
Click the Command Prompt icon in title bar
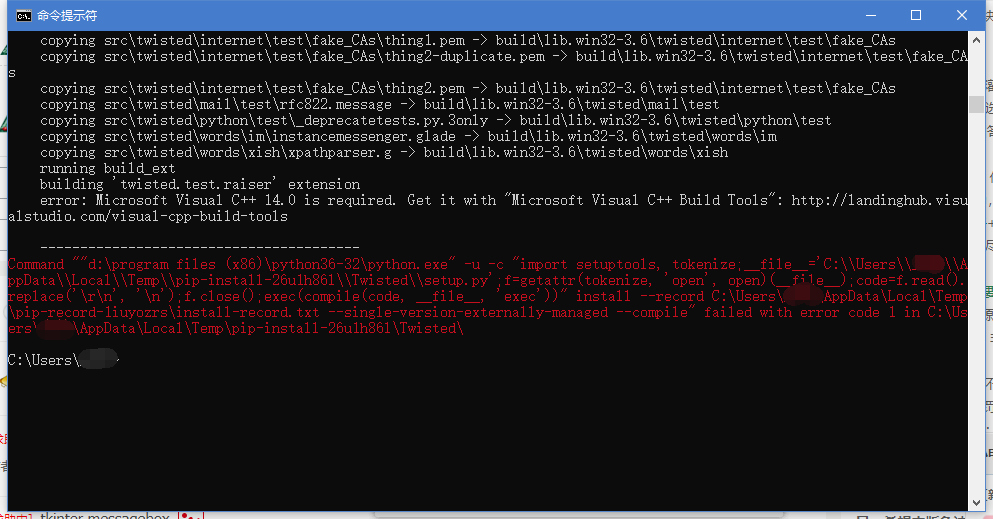click(22, 15)
